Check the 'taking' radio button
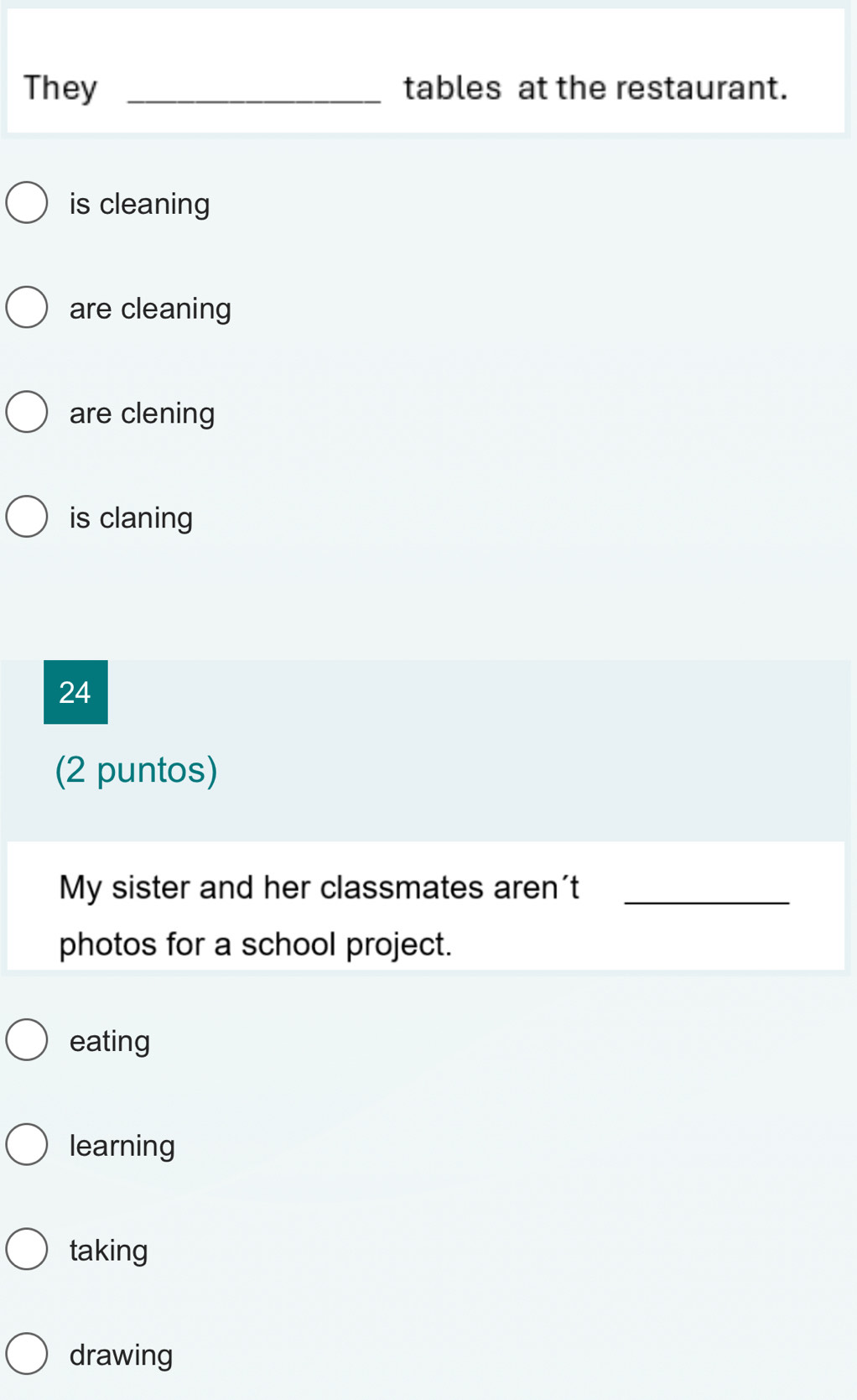 coord(27,1249)
